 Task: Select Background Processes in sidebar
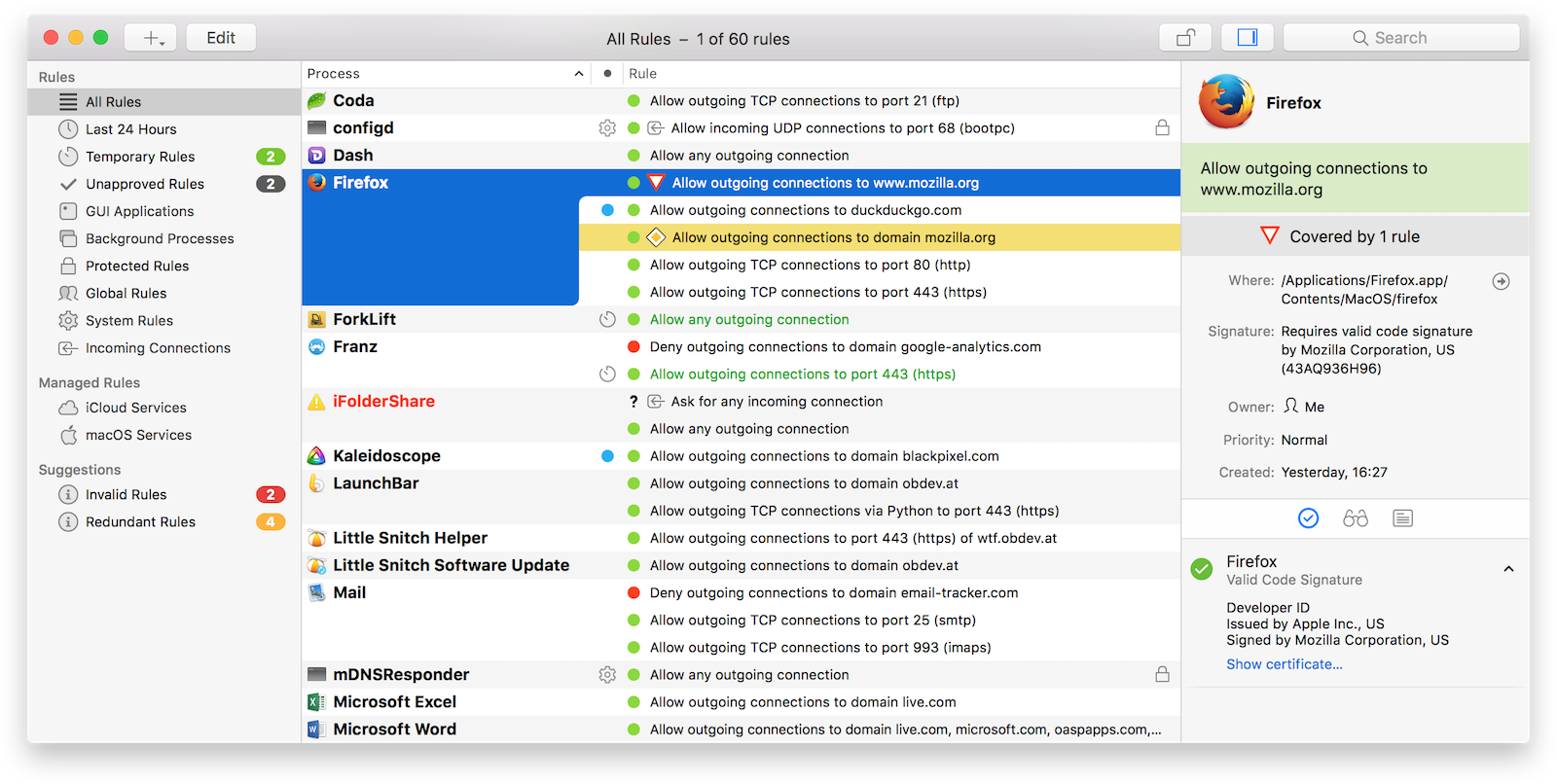point(164,238)
